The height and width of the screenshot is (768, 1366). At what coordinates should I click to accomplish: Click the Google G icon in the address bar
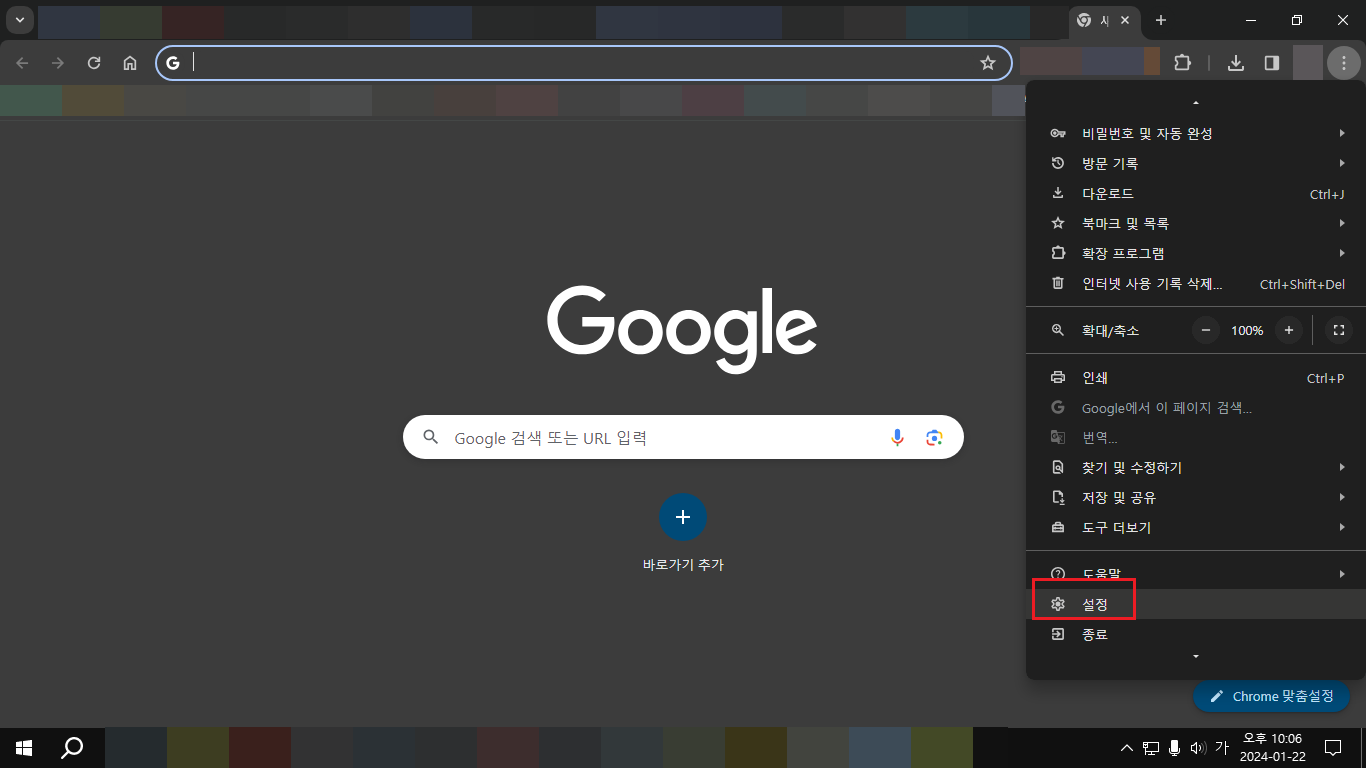coord(173,63)
